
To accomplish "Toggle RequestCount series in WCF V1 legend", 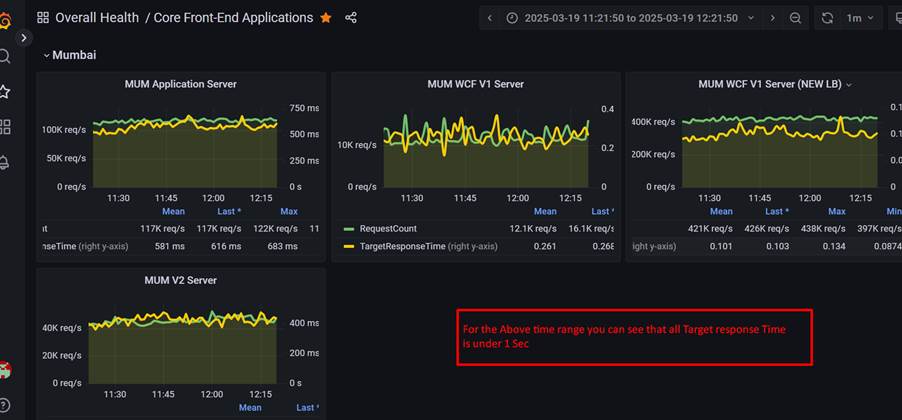I will (x=388, y=228).
